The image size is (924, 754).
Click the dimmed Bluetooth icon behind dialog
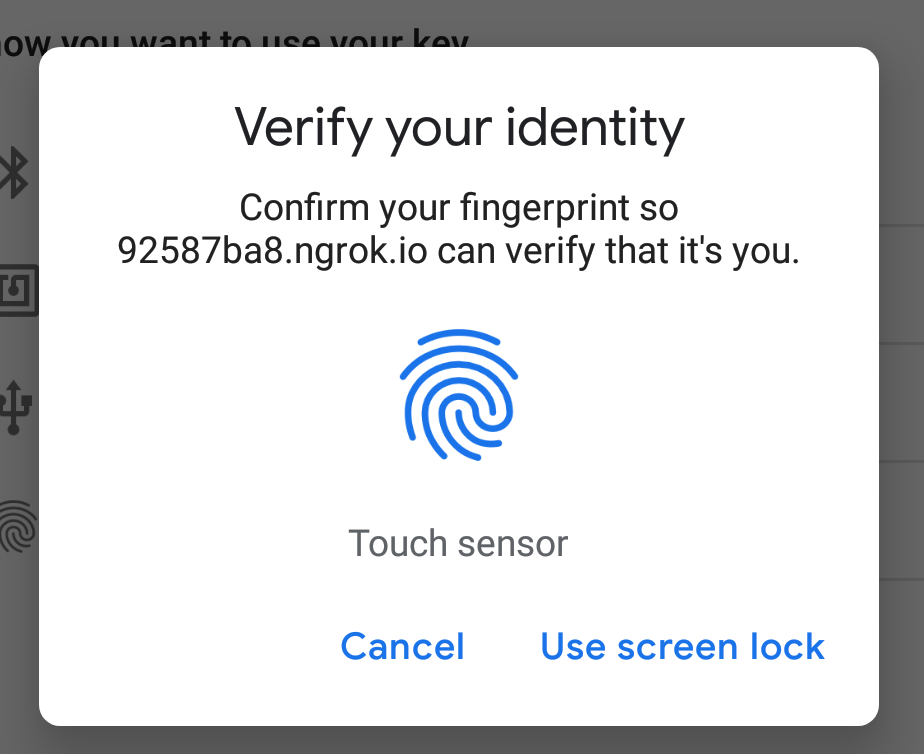tap(14, 172)
